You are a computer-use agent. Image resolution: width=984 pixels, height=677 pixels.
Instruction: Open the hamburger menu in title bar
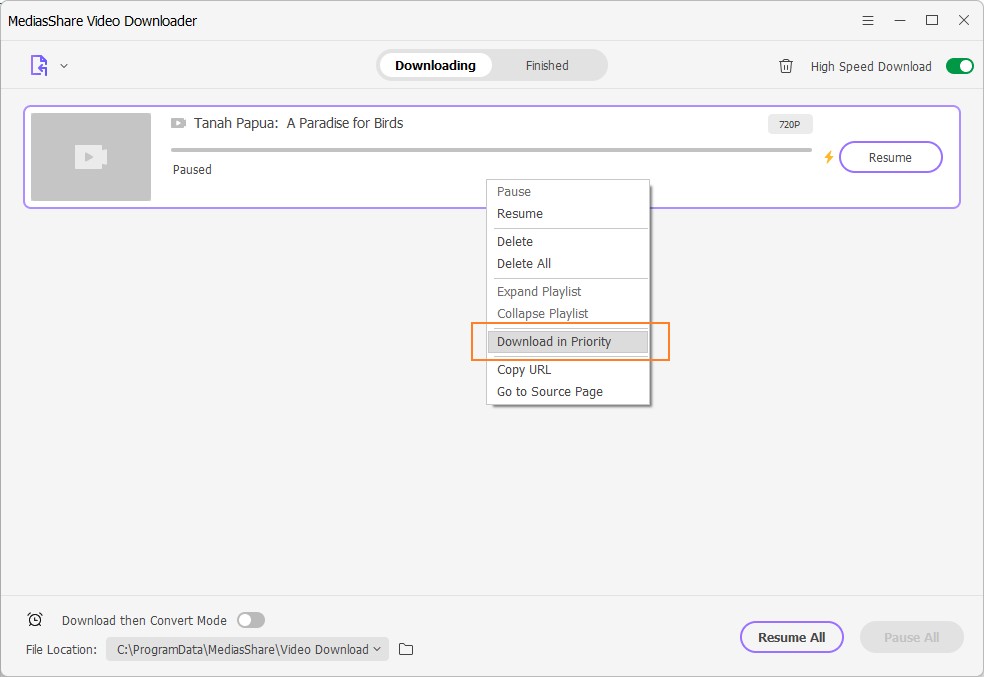[x=867, y=20]
